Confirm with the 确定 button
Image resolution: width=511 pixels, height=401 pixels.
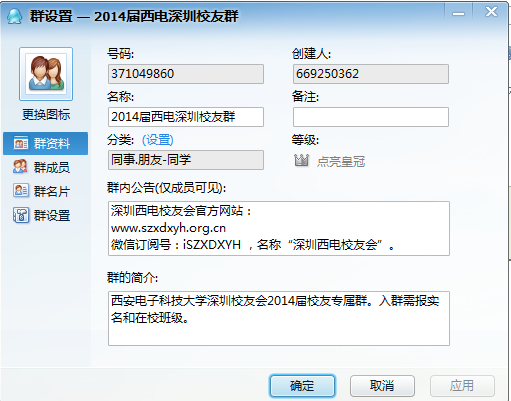(x=302, y=386)
